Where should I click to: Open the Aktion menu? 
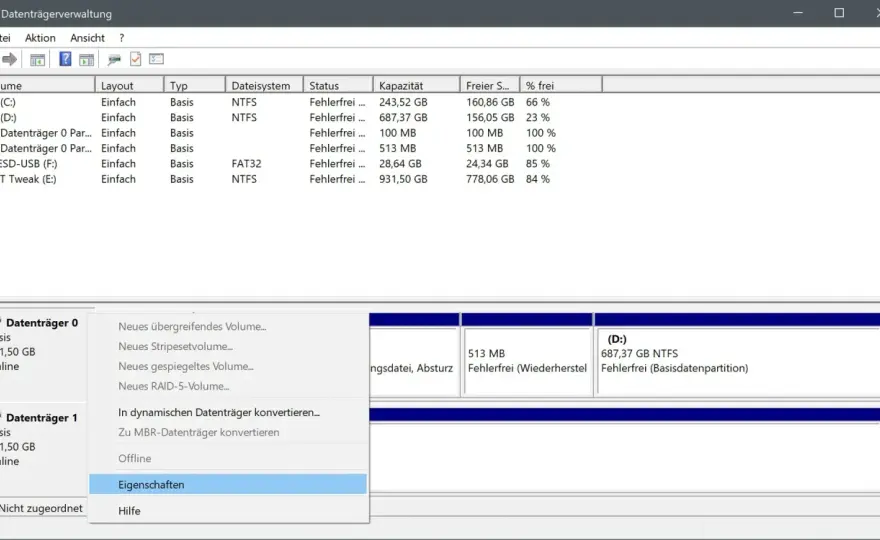click(x=40, y=38)
